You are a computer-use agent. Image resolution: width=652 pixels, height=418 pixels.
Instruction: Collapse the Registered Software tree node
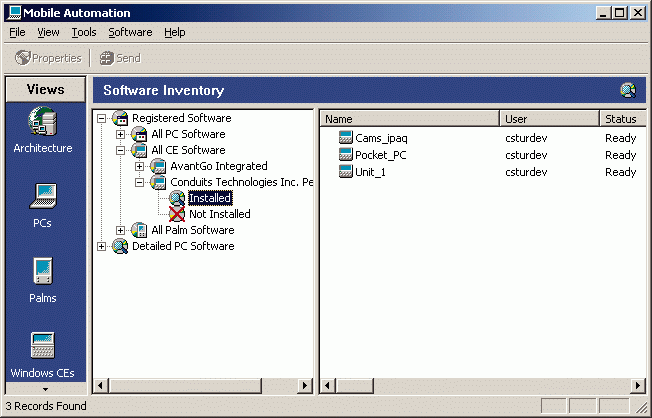[102, 118]
